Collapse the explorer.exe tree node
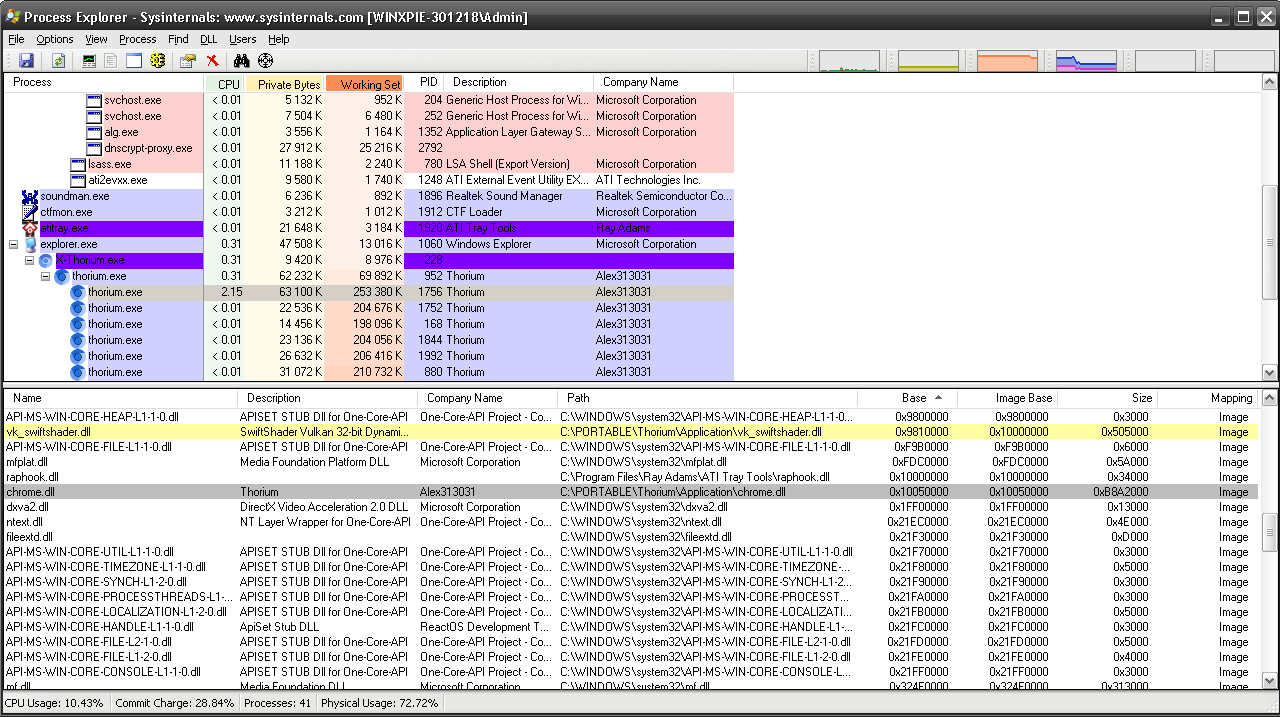This screenshot has width=1280, height=717. pos(14,244)
